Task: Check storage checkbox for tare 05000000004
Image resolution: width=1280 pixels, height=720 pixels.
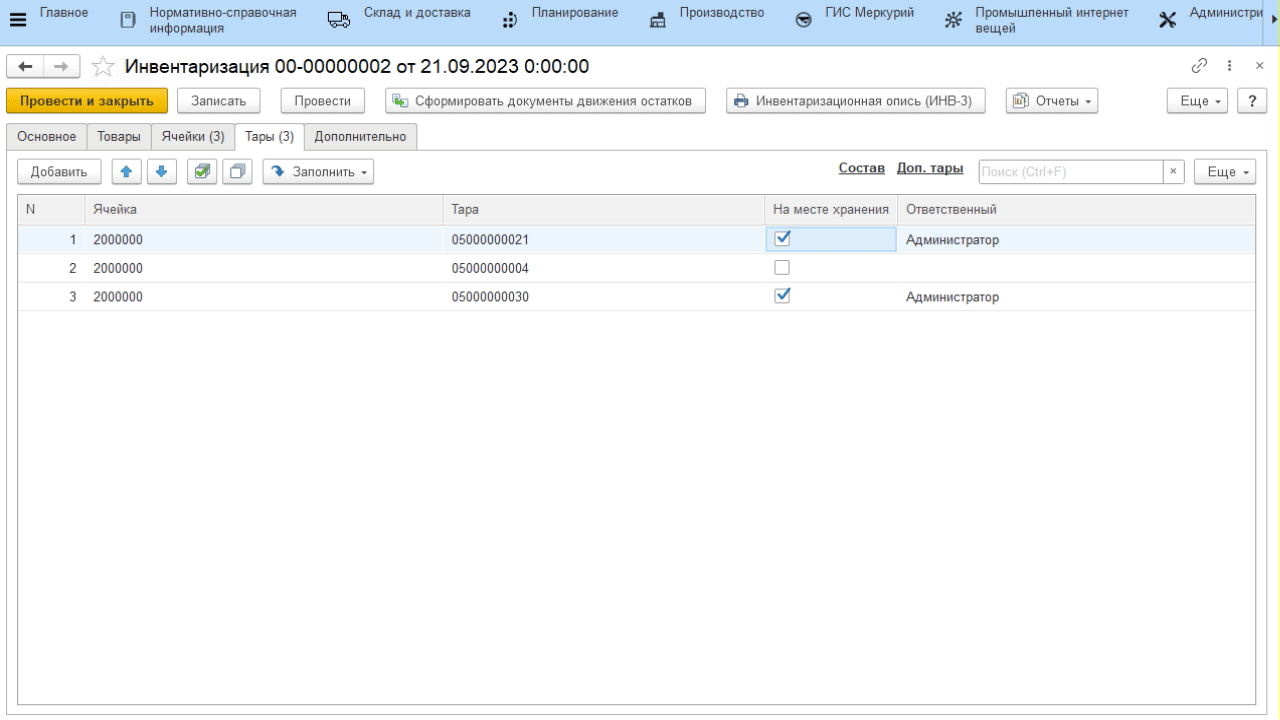Action: (782, 267)
